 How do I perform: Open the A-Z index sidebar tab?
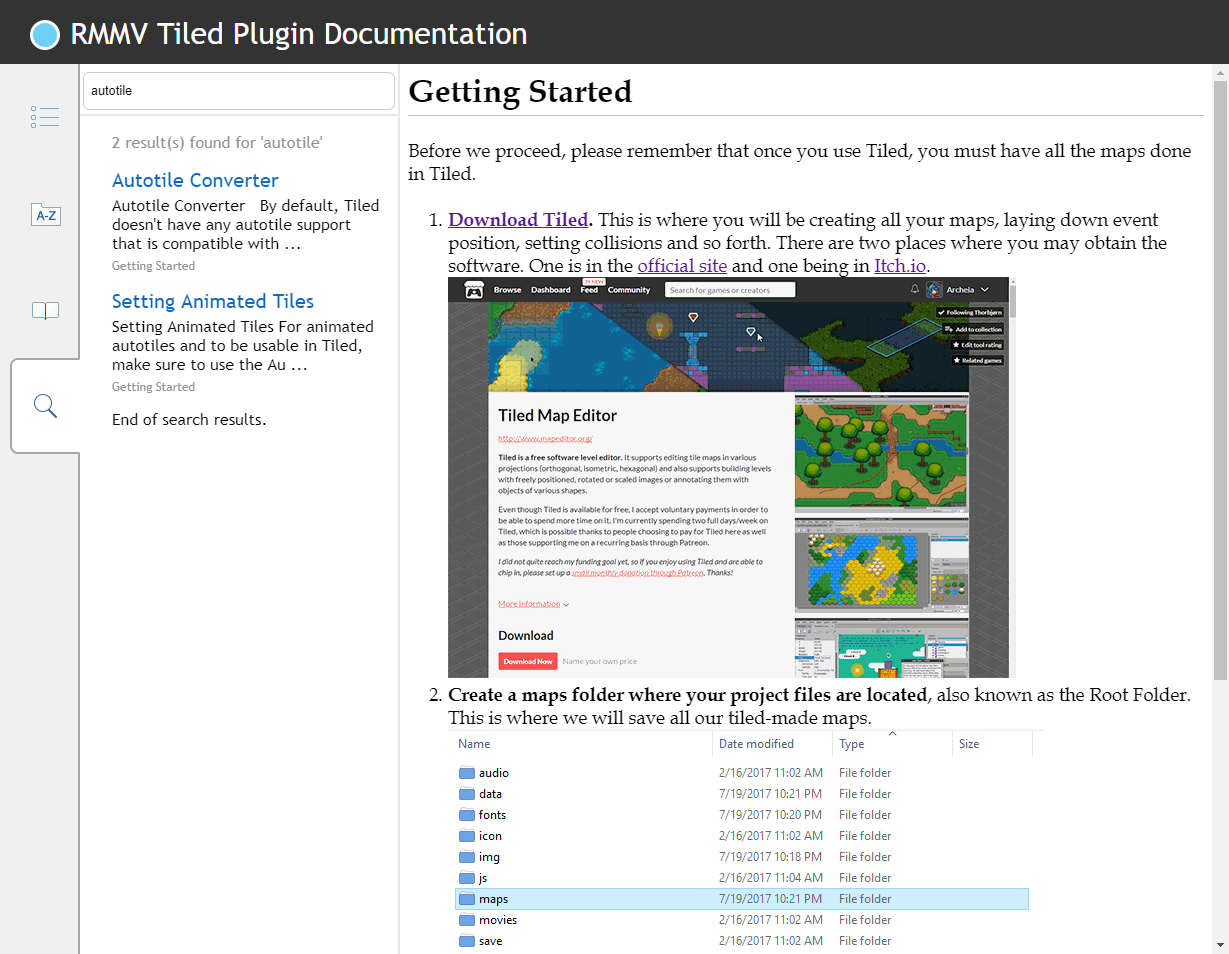coord(45,214)
